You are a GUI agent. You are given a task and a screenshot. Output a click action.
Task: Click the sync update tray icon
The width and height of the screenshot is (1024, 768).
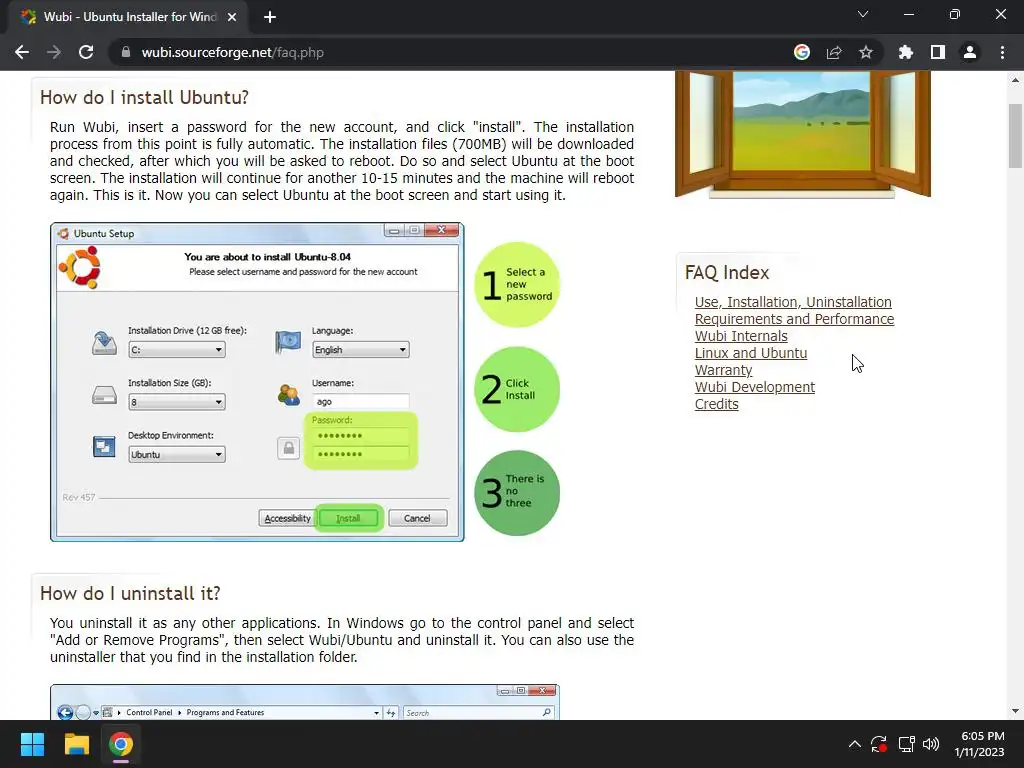coord(879,744)
